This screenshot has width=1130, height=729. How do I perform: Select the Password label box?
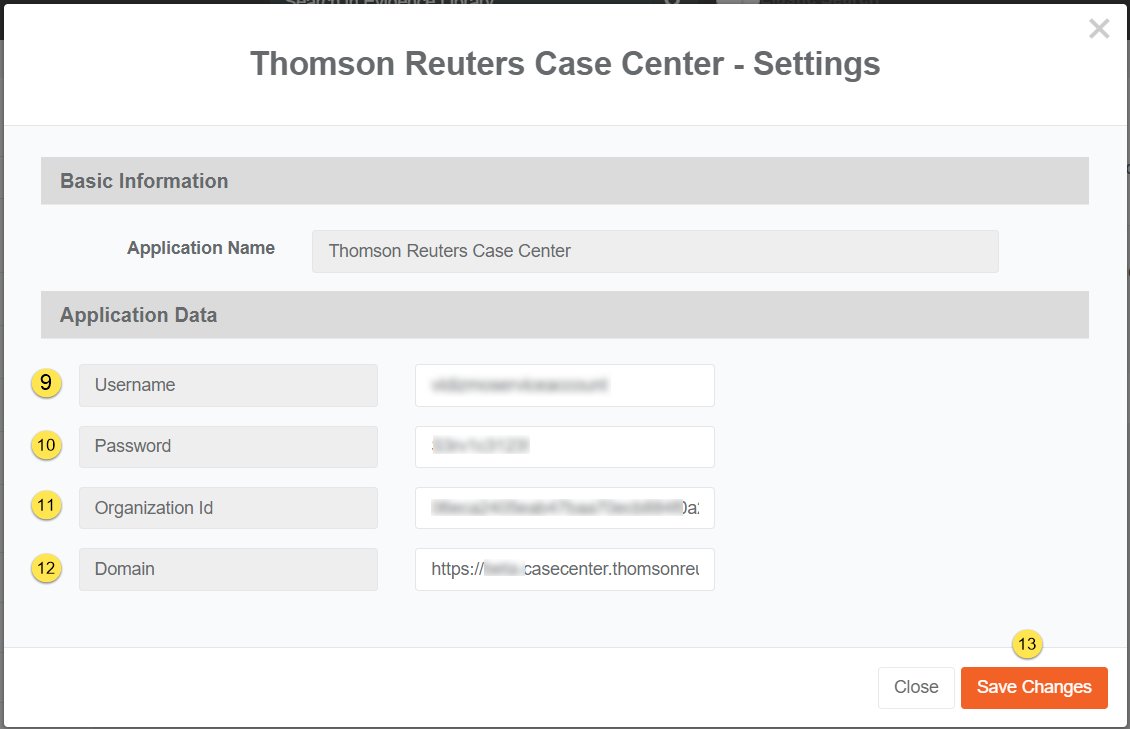(228, 446)
